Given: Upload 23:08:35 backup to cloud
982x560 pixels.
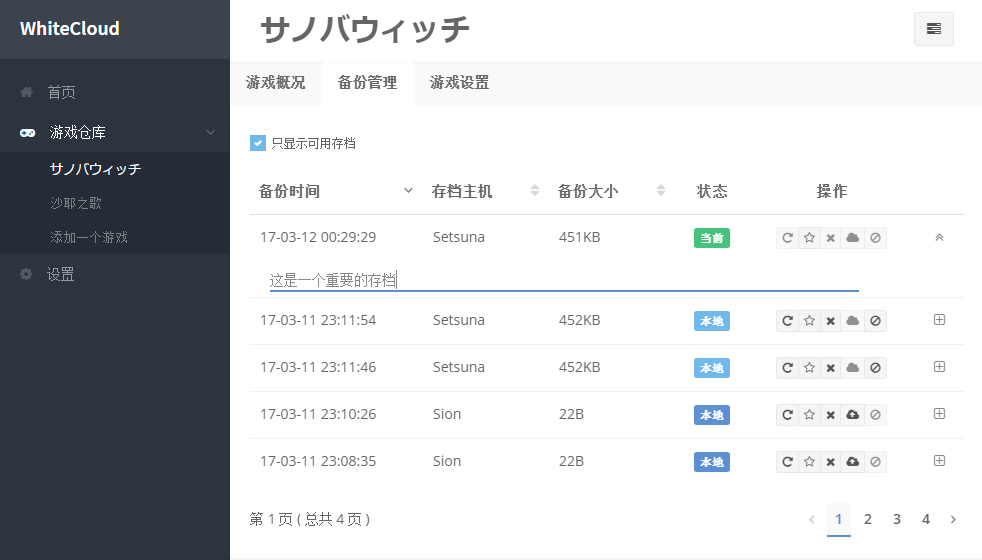Looking at the screenshot, I should pos(853,462).
